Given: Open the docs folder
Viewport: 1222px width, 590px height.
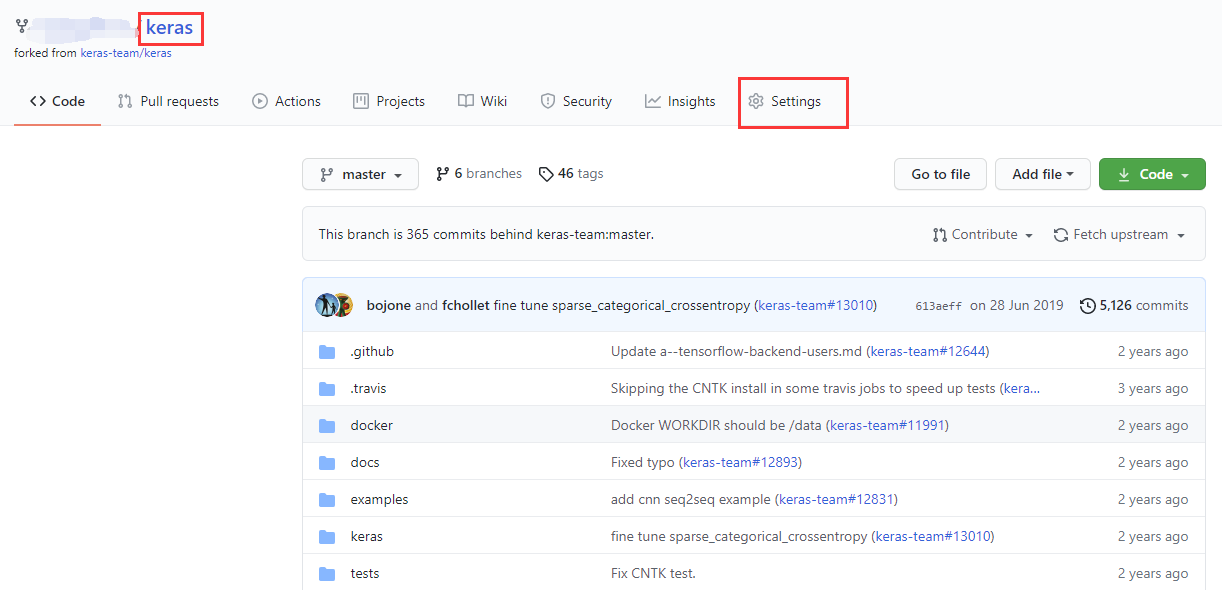Looking at the screenshot, I should pos(365,463).
